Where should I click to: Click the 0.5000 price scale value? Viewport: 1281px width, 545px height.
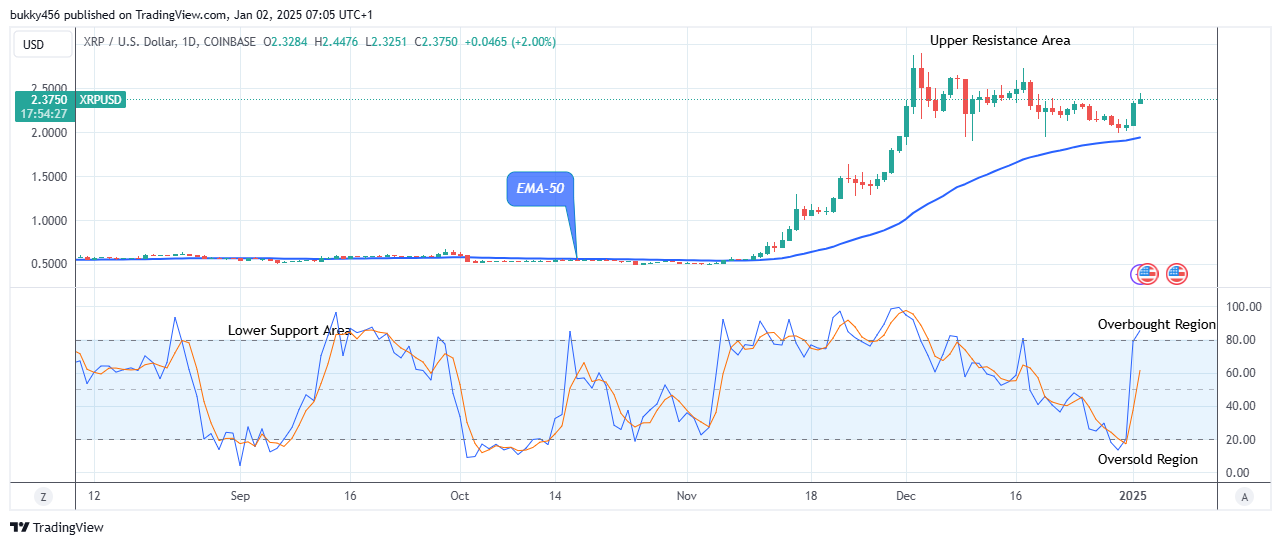coord(49,264)
